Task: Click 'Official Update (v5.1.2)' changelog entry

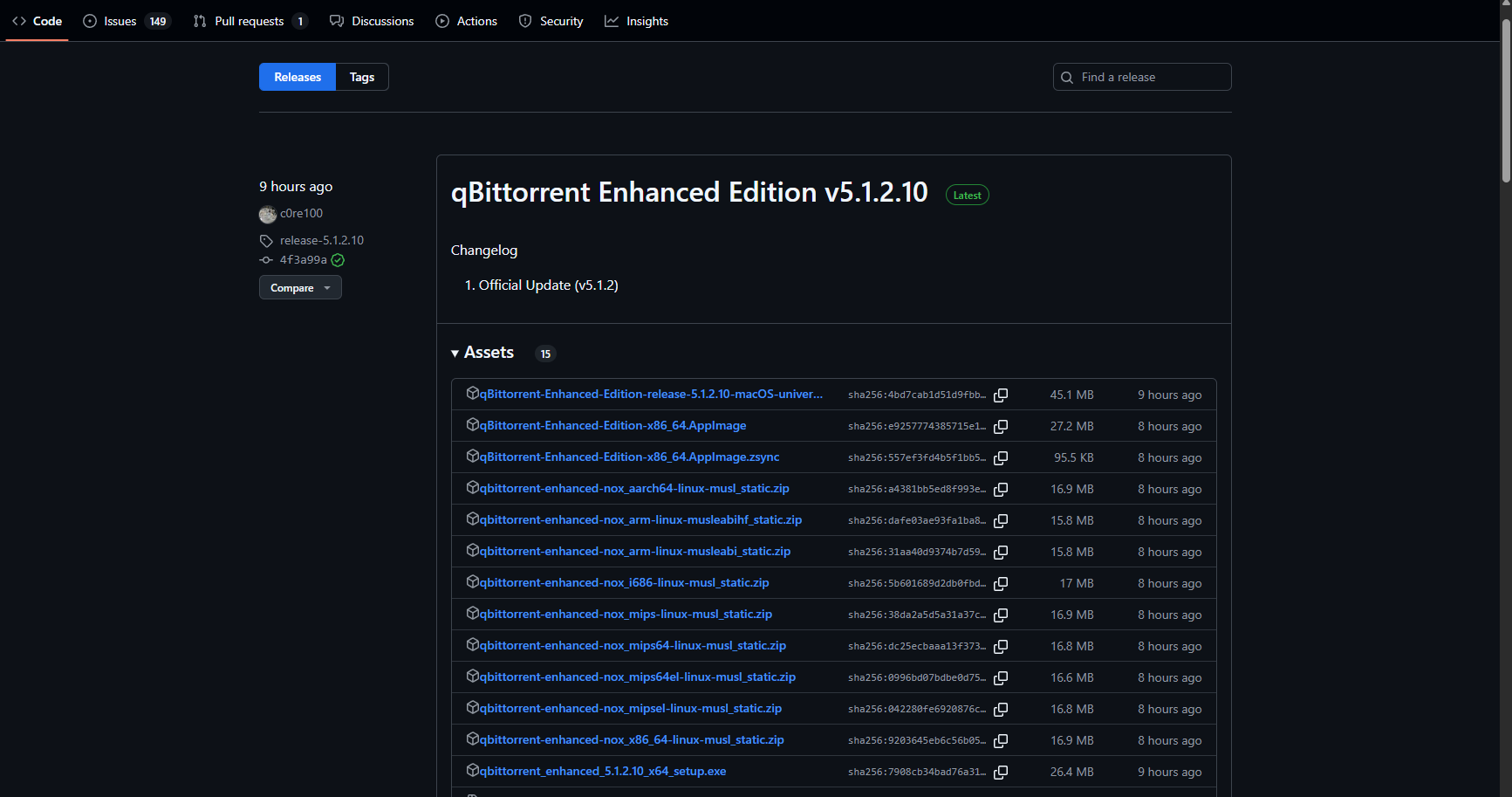Action: click(548, 285)
